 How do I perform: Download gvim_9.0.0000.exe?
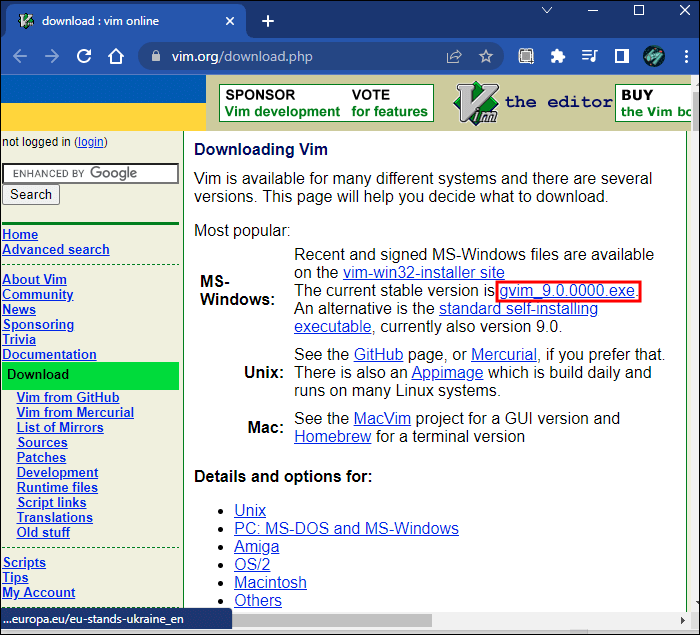click(x=567, y=291)
